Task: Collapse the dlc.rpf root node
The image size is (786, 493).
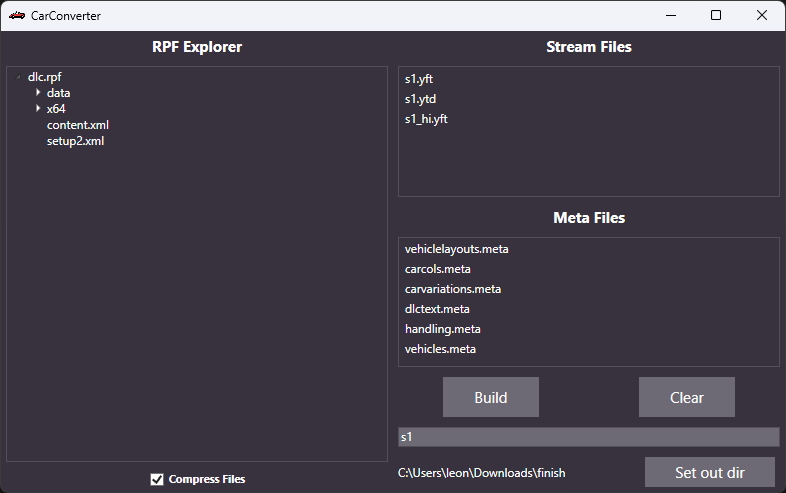Action: point(19,77)
